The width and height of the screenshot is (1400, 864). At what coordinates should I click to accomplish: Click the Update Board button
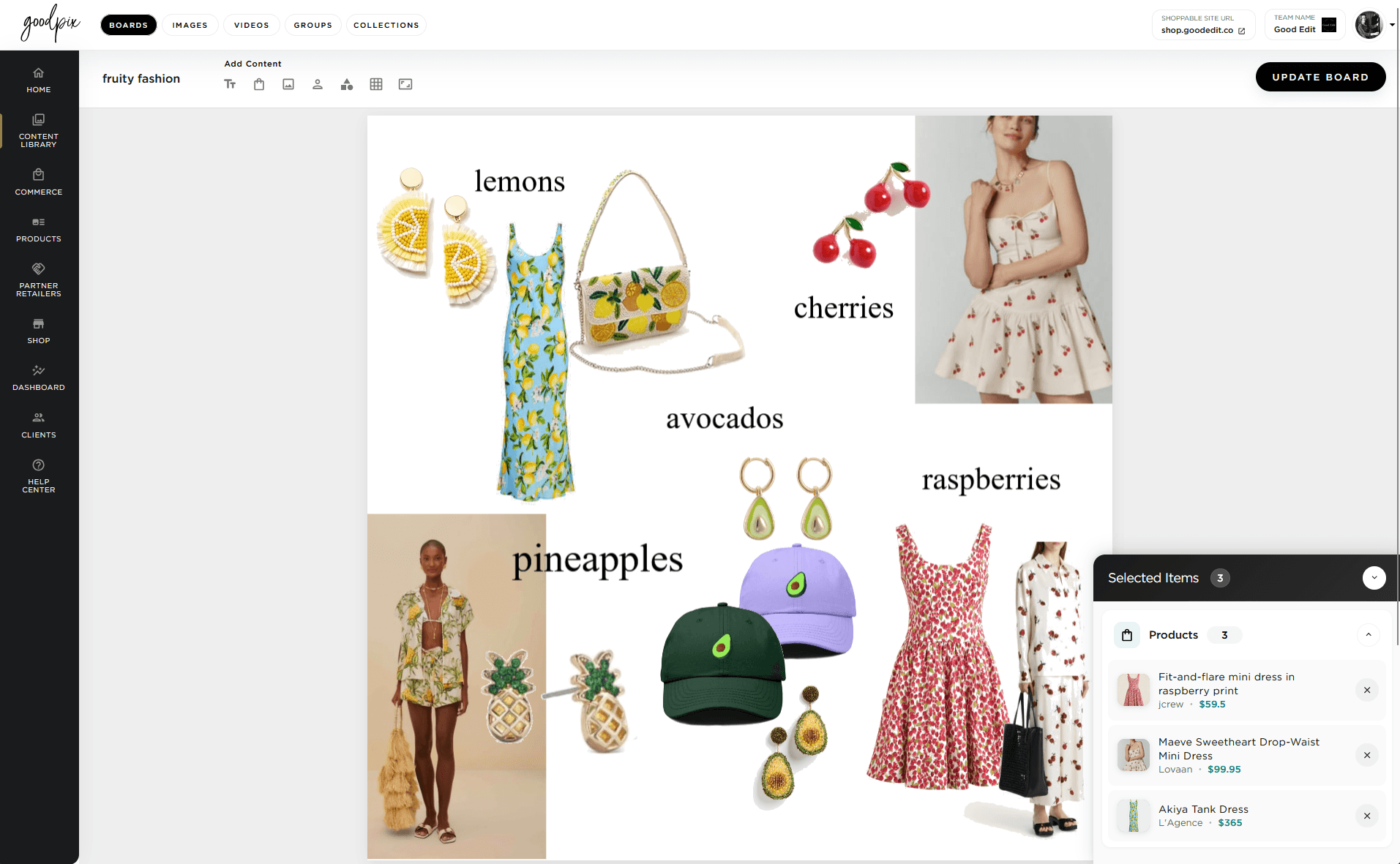pos(1319,77)
